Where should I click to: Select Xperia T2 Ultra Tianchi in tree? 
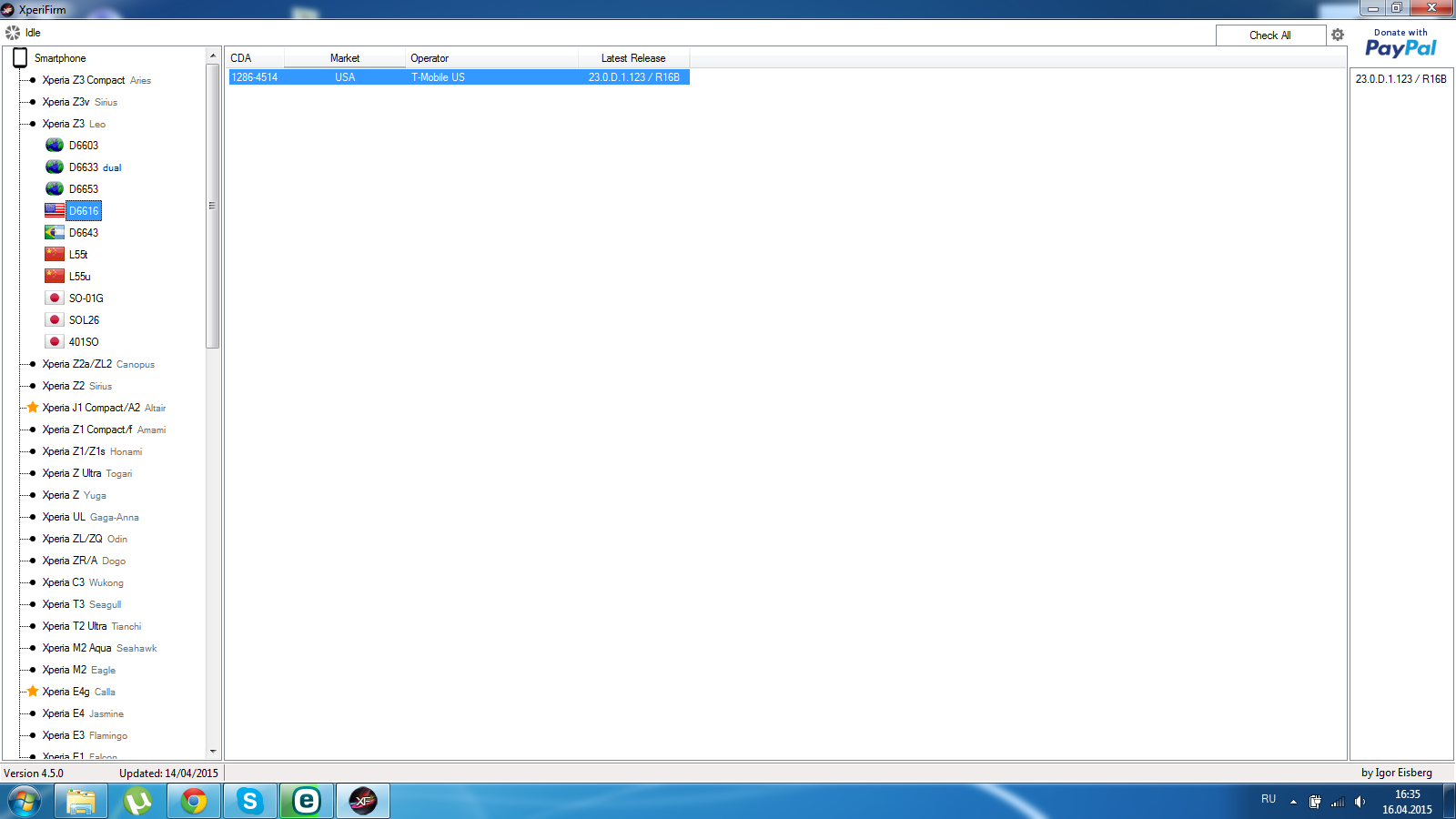[92, 626]
